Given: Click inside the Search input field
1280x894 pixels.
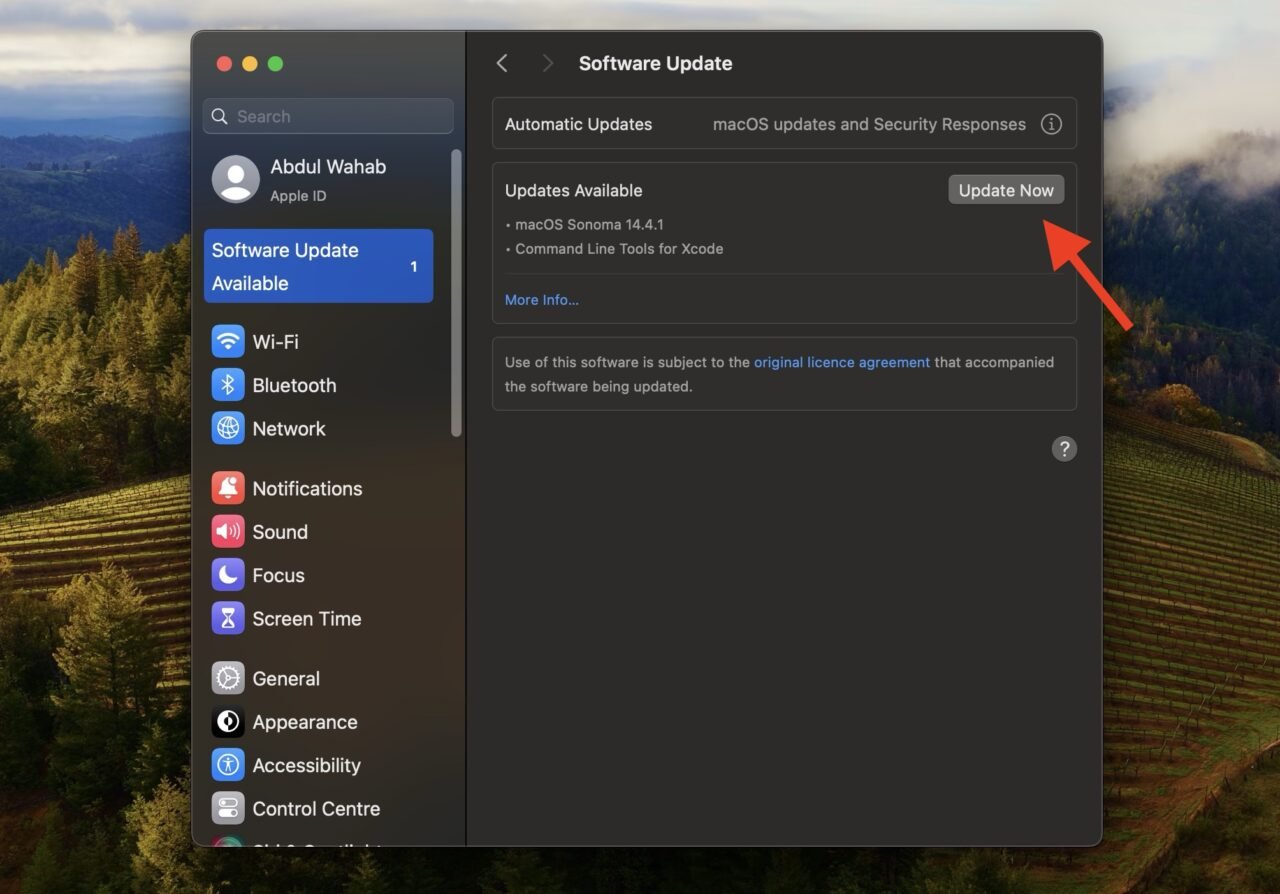Looking at the screenshot, I should click(x=328, y=116).
